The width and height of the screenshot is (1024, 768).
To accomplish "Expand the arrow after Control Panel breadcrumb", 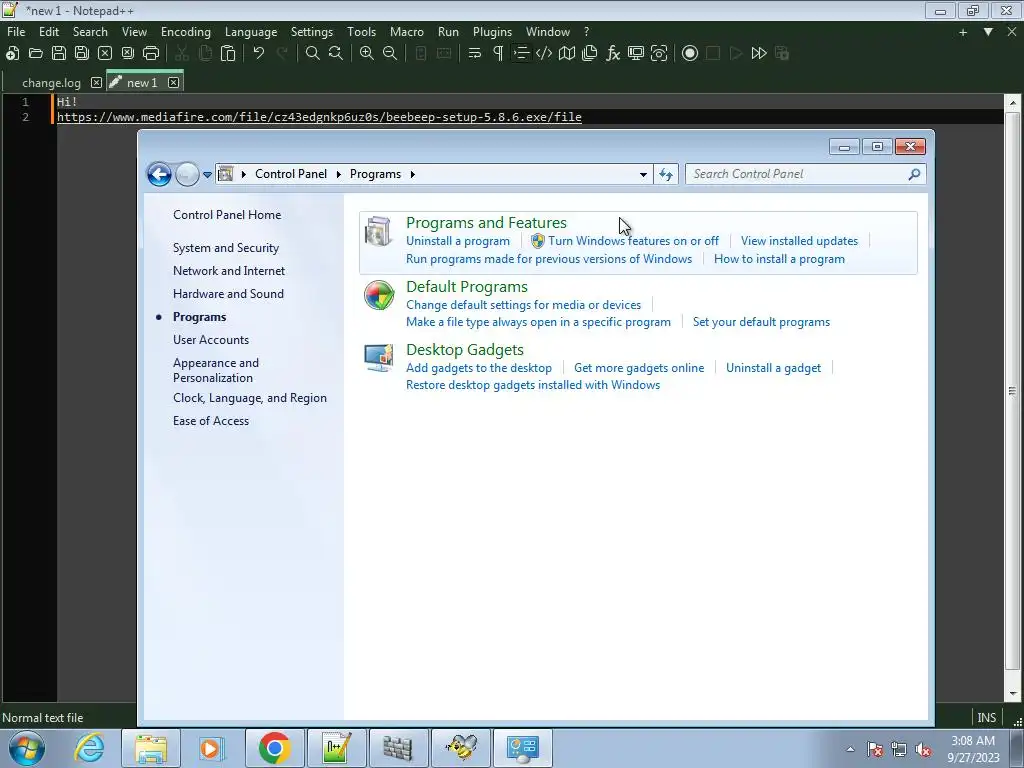I will coord(338,174).
